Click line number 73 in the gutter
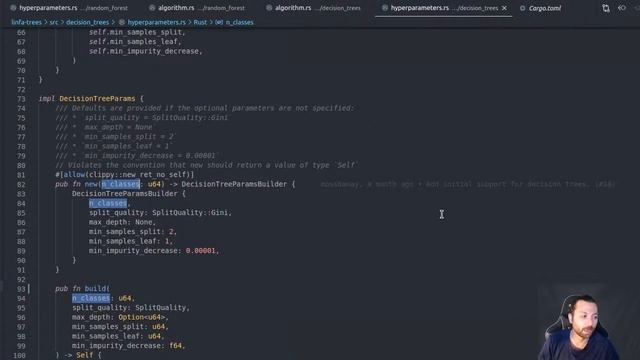 (21, 99)
